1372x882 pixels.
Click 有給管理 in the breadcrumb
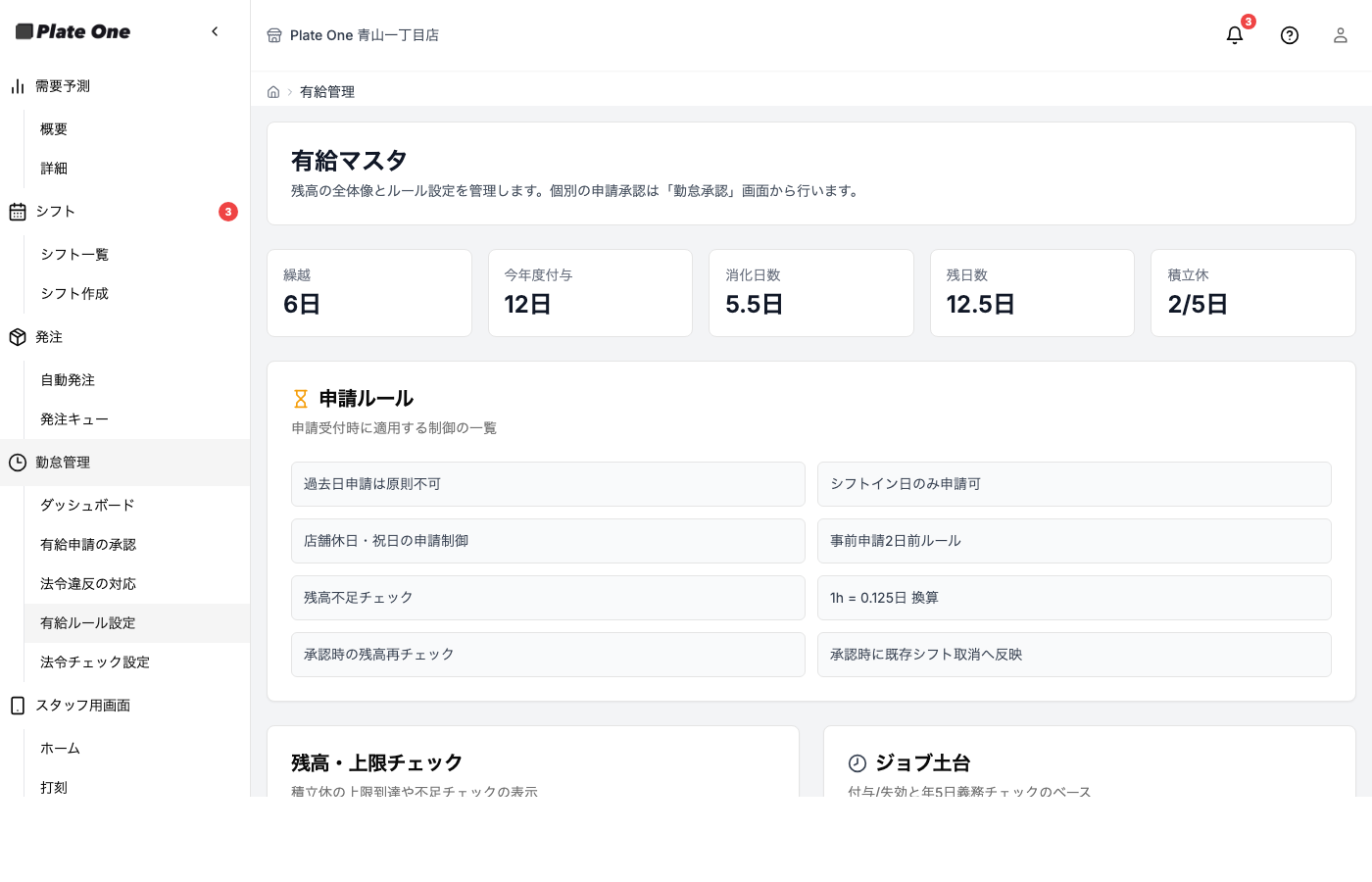327,92
